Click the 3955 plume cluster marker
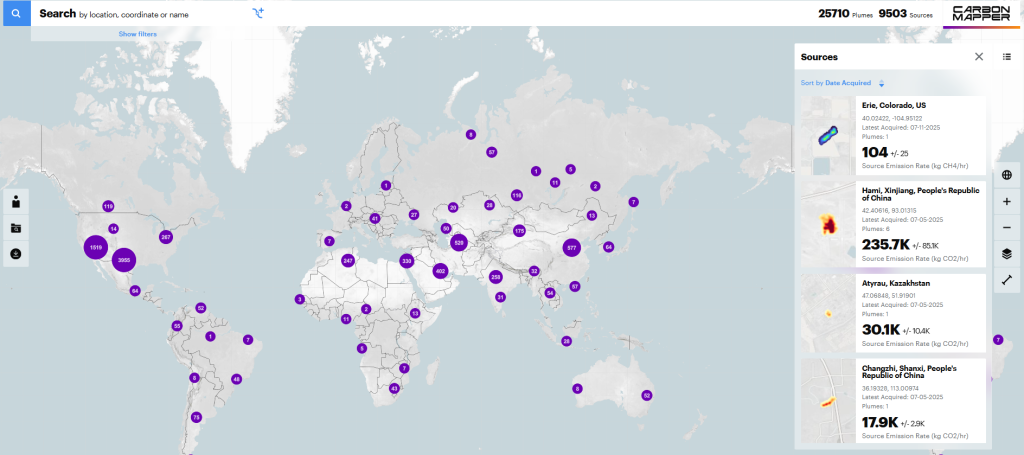Screen dimensions: 1024x455 click(x=124, y=260)
